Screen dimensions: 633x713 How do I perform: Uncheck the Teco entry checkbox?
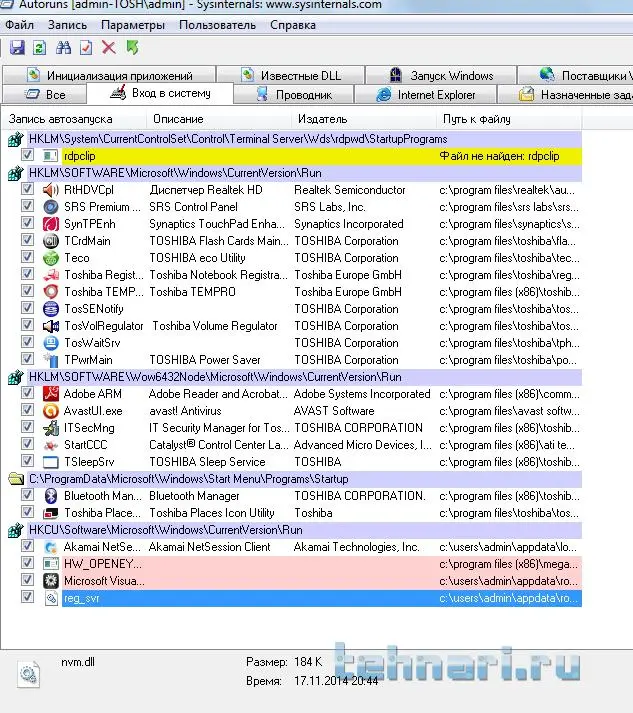(x=27, y=256)
